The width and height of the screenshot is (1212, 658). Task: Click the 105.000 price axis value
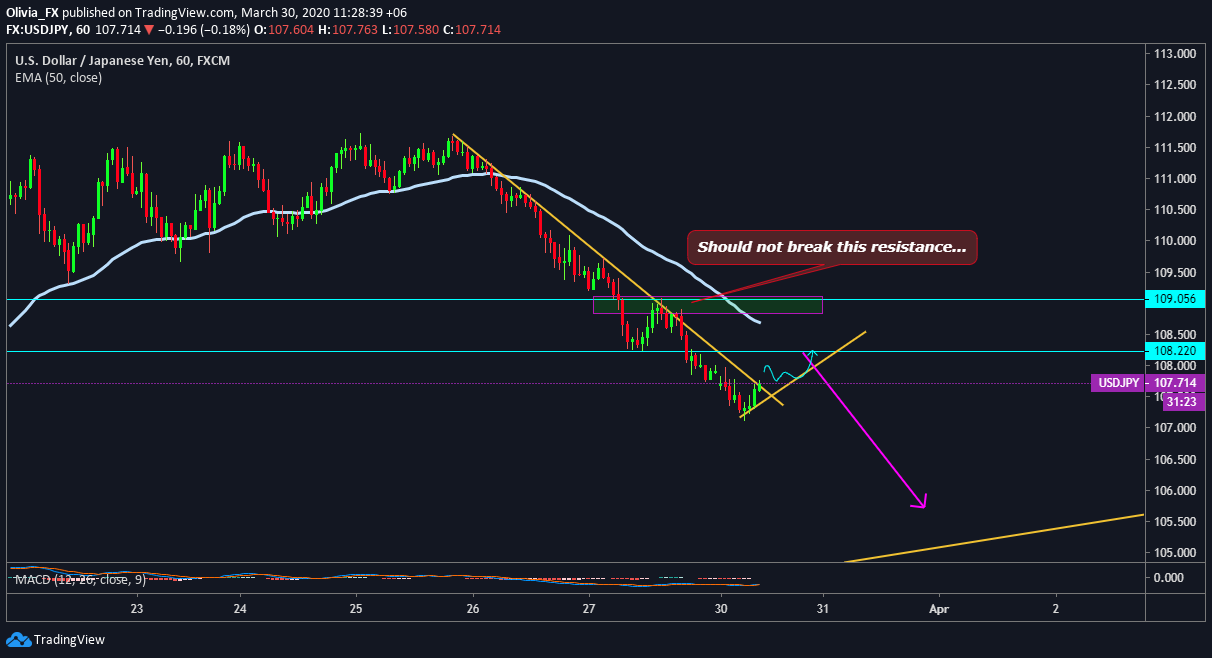pos(1174,553)
